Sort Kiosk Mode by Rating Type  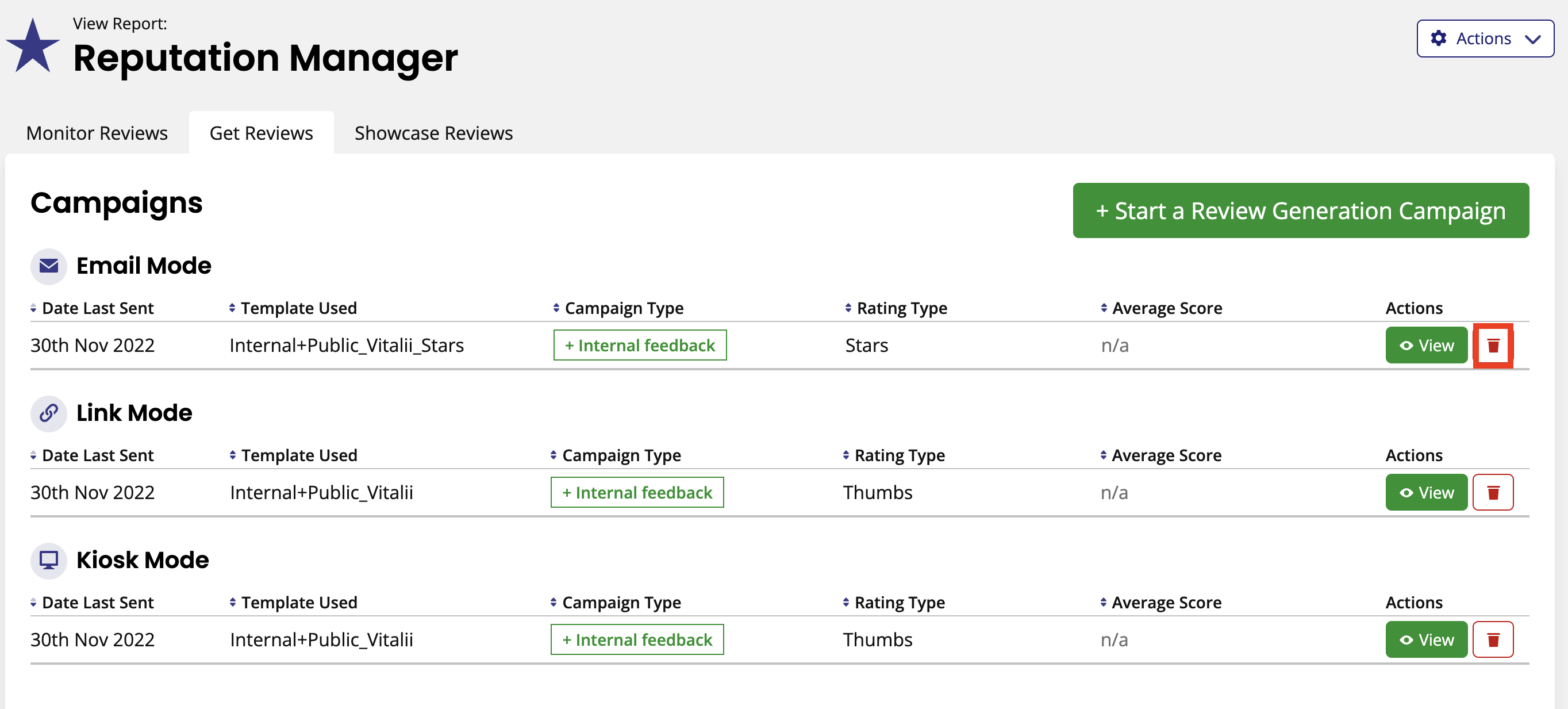[894, 603]
